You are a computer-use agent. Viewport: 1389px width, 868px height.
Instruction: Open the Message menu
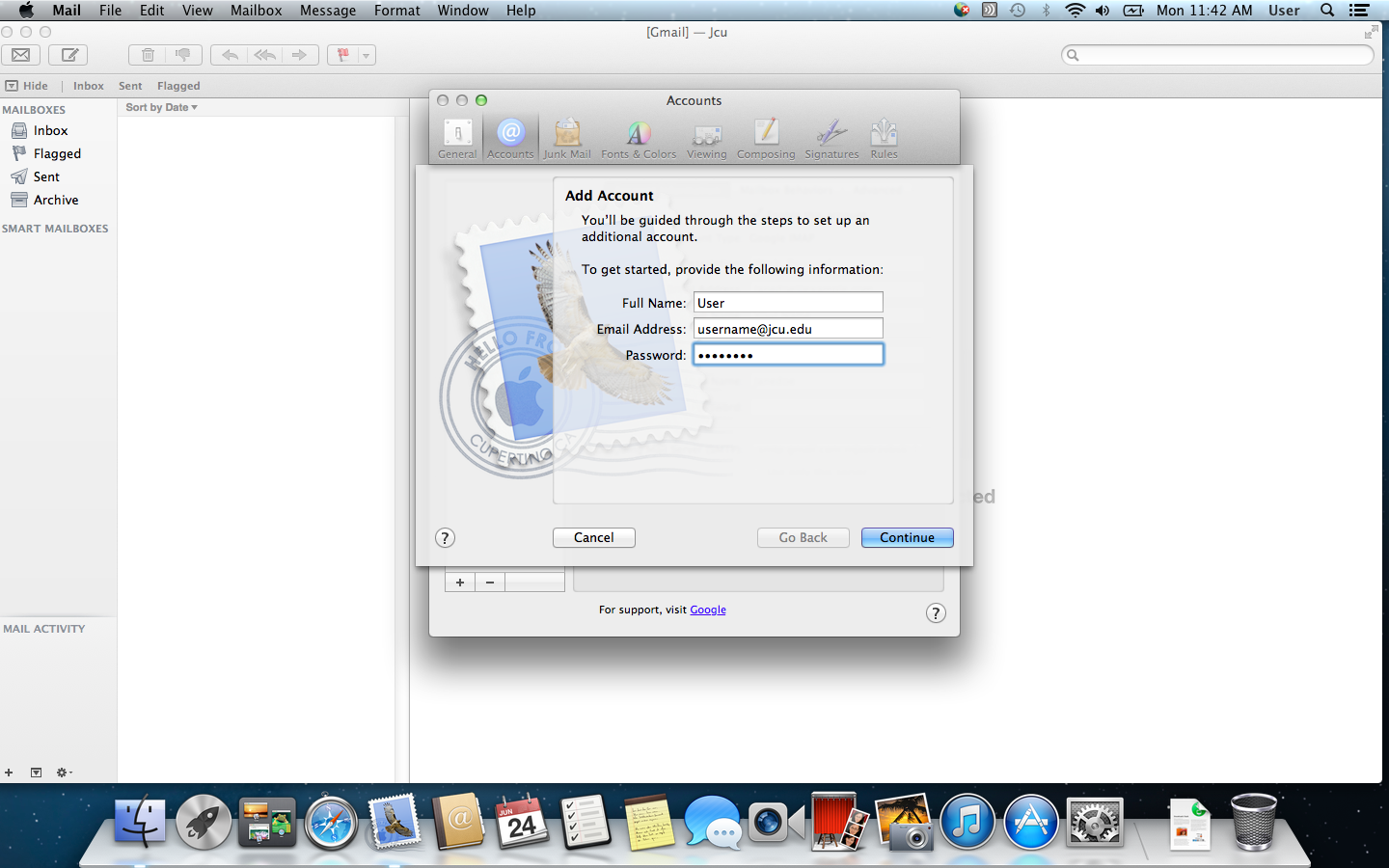pyautogui.click(x=328, y=11)
